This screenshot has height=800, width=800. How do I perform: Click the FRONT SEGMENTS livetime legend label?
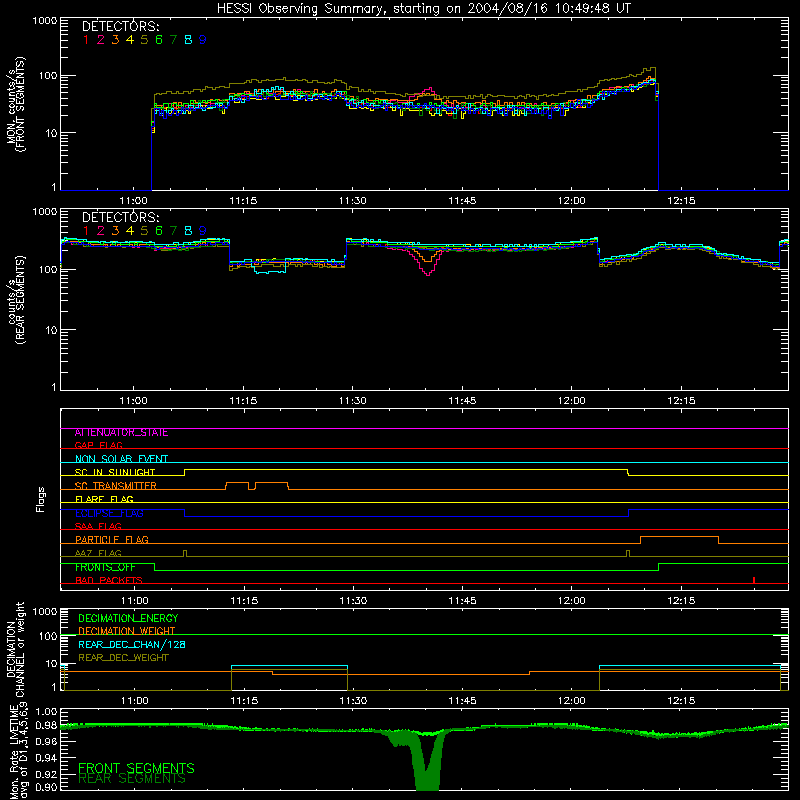coord(136,768)
